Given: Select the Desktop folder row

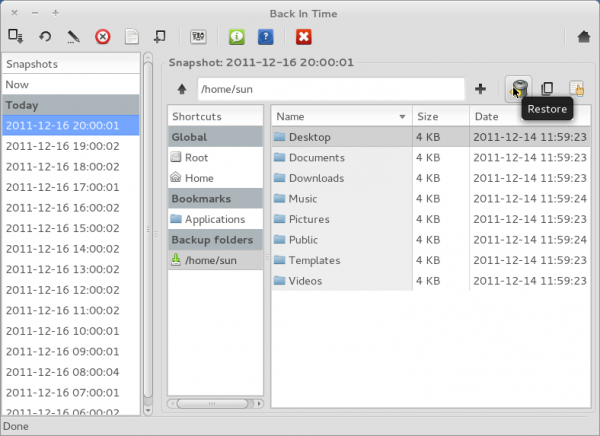Looking at the screenshot, I should click(x=431, y=137).
